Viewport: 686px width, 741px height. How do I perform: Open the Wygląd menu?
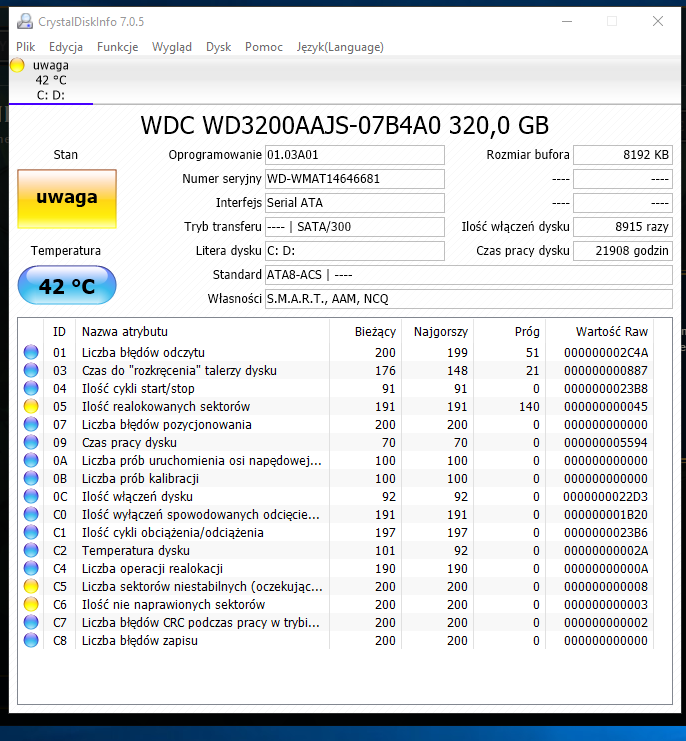172,47
